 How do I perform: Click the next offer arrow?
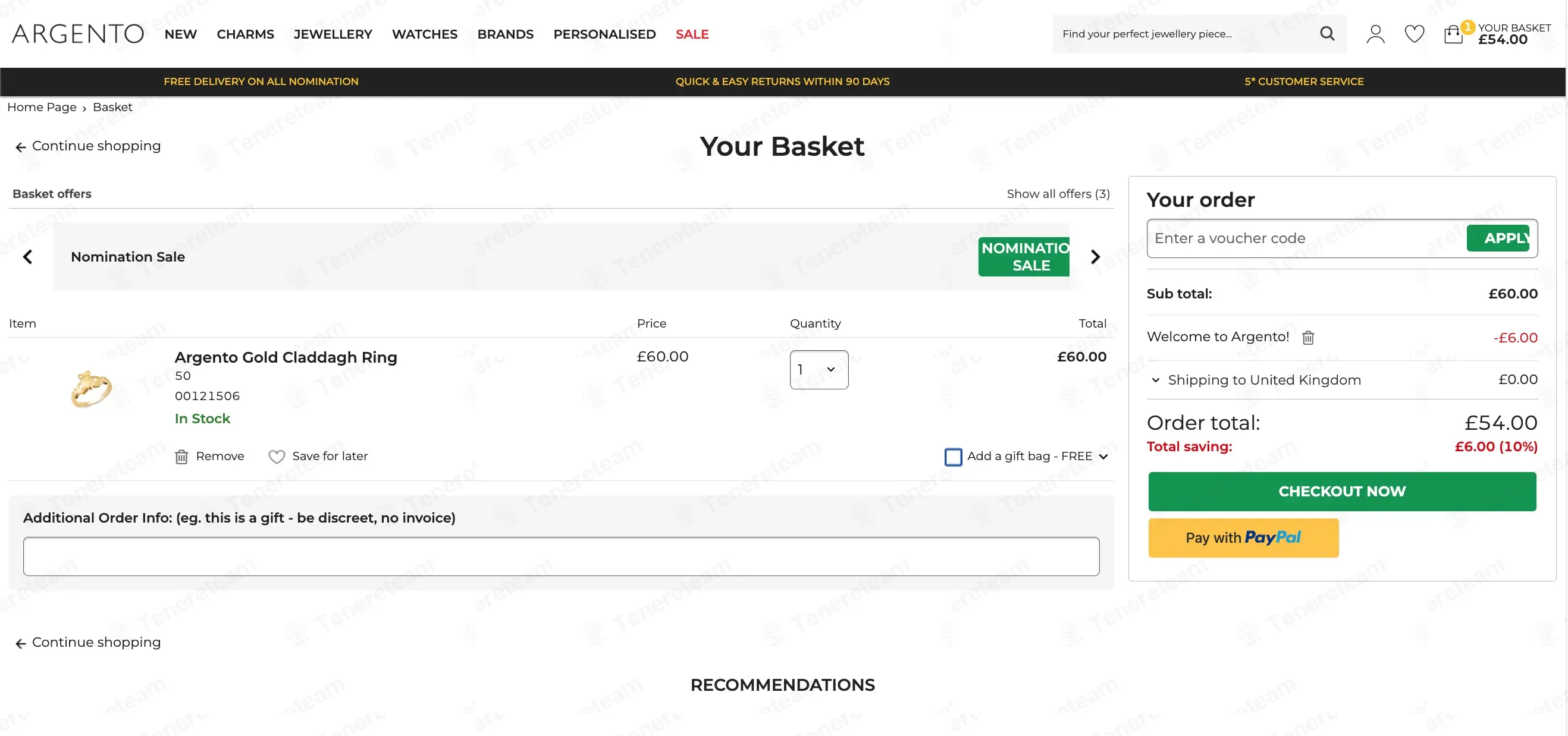click(1095, 257)
